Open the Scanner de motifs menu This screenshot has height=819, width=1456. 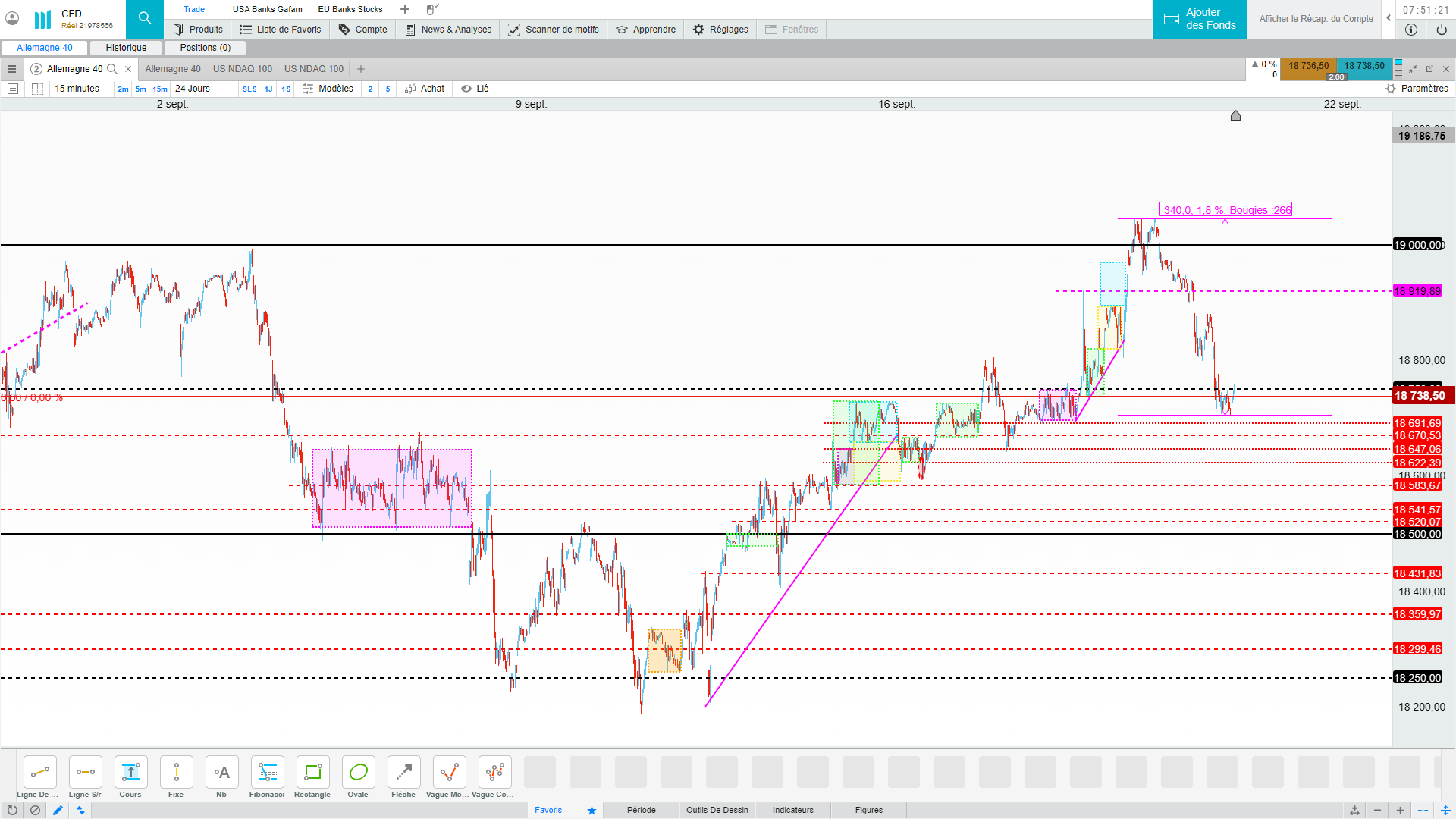pyautogui.click(x=554, y=30)
